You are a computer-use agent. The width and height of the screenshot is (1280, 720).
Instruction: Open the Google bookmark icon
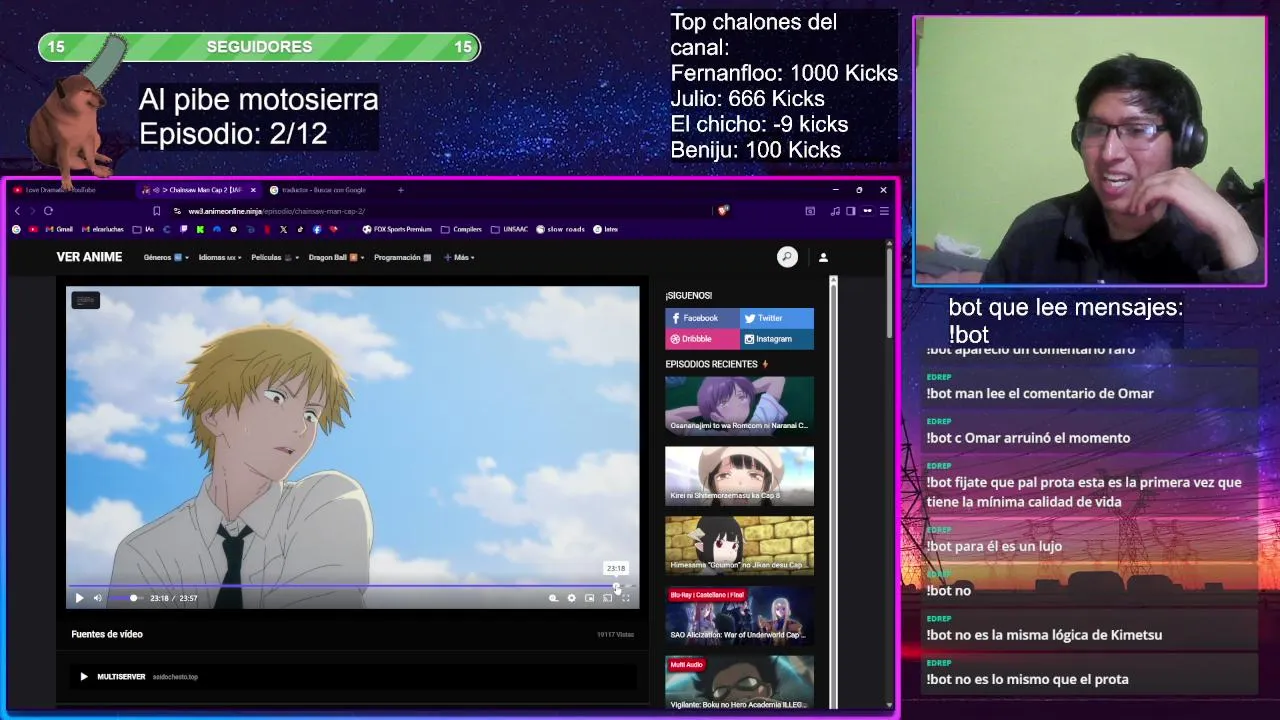point(16,229)
